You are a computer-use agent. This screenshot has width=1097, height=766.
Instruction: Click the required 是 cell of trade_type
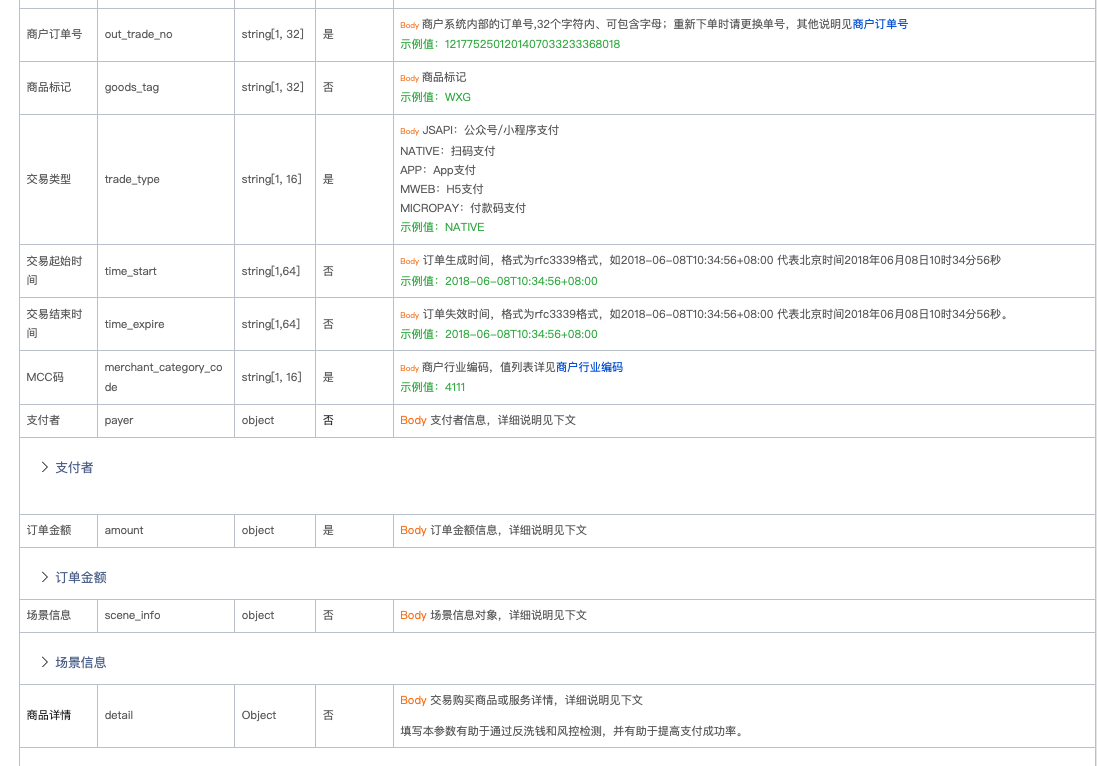pyautogui.click(x=328, y=180)
